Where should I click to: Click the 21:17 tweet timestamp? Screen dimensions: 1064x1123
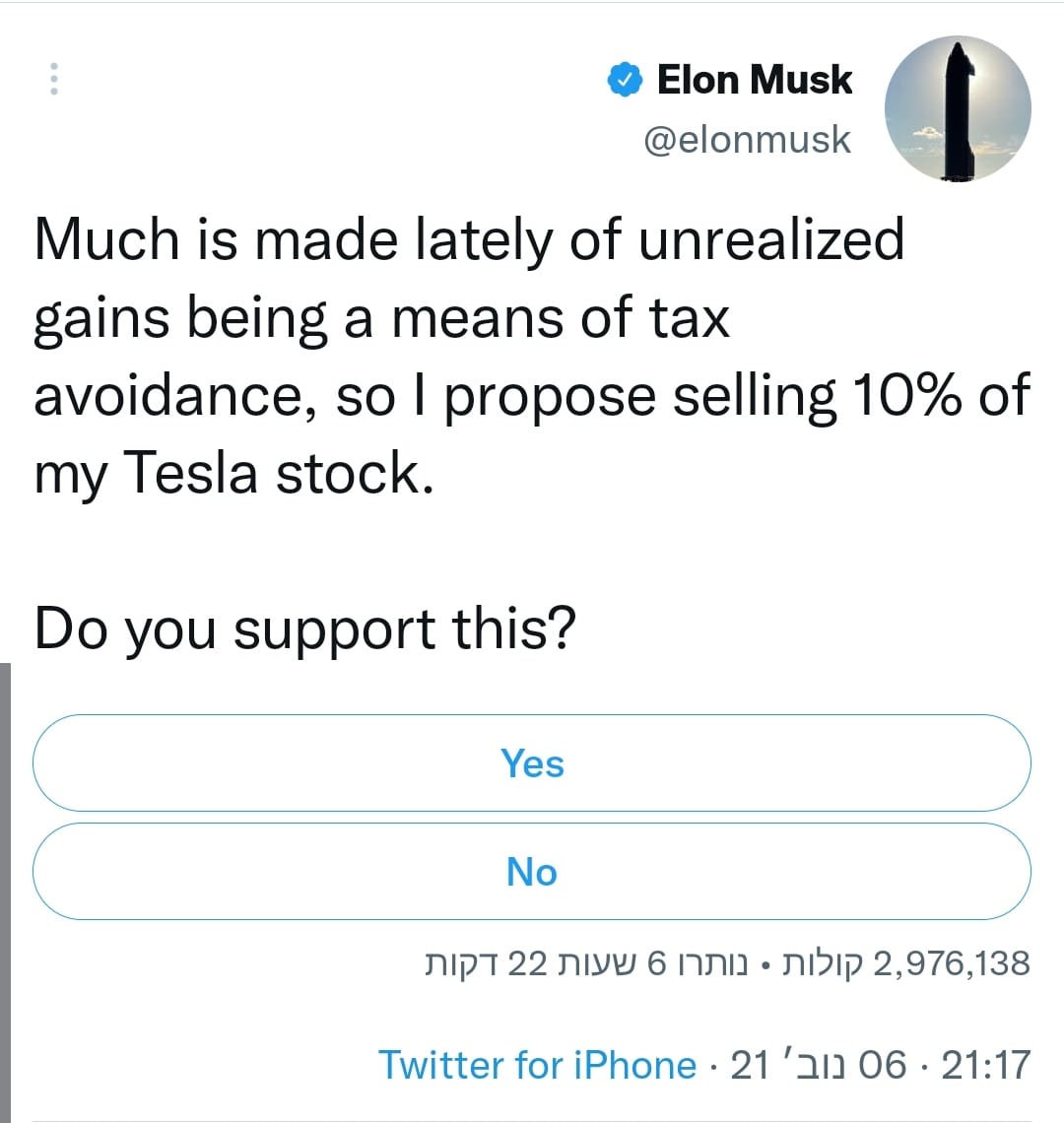(x=986, y=1065)
